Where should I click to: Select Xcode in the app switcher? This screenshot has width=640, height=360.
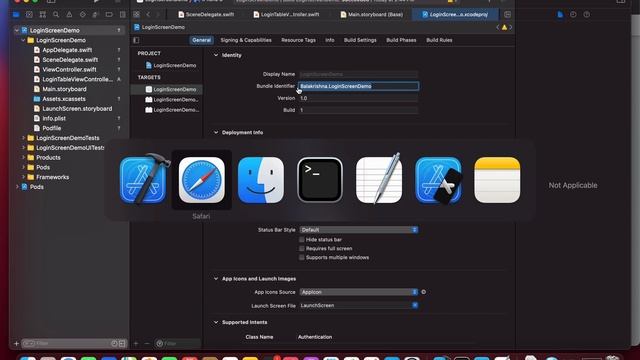coord(143,180)
